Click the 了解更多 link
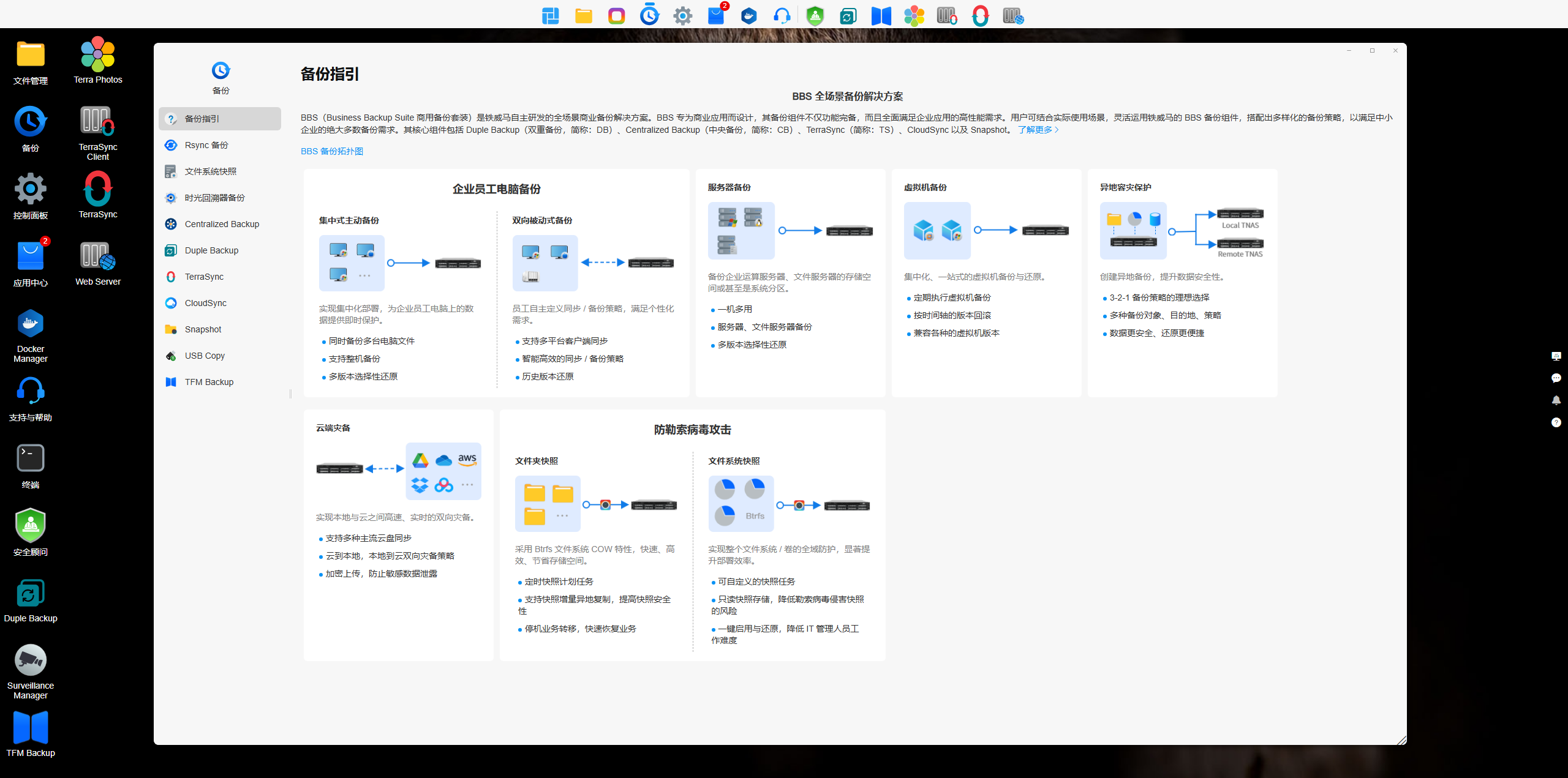This screenshot has width=1568, height=778. (1038, 130)
